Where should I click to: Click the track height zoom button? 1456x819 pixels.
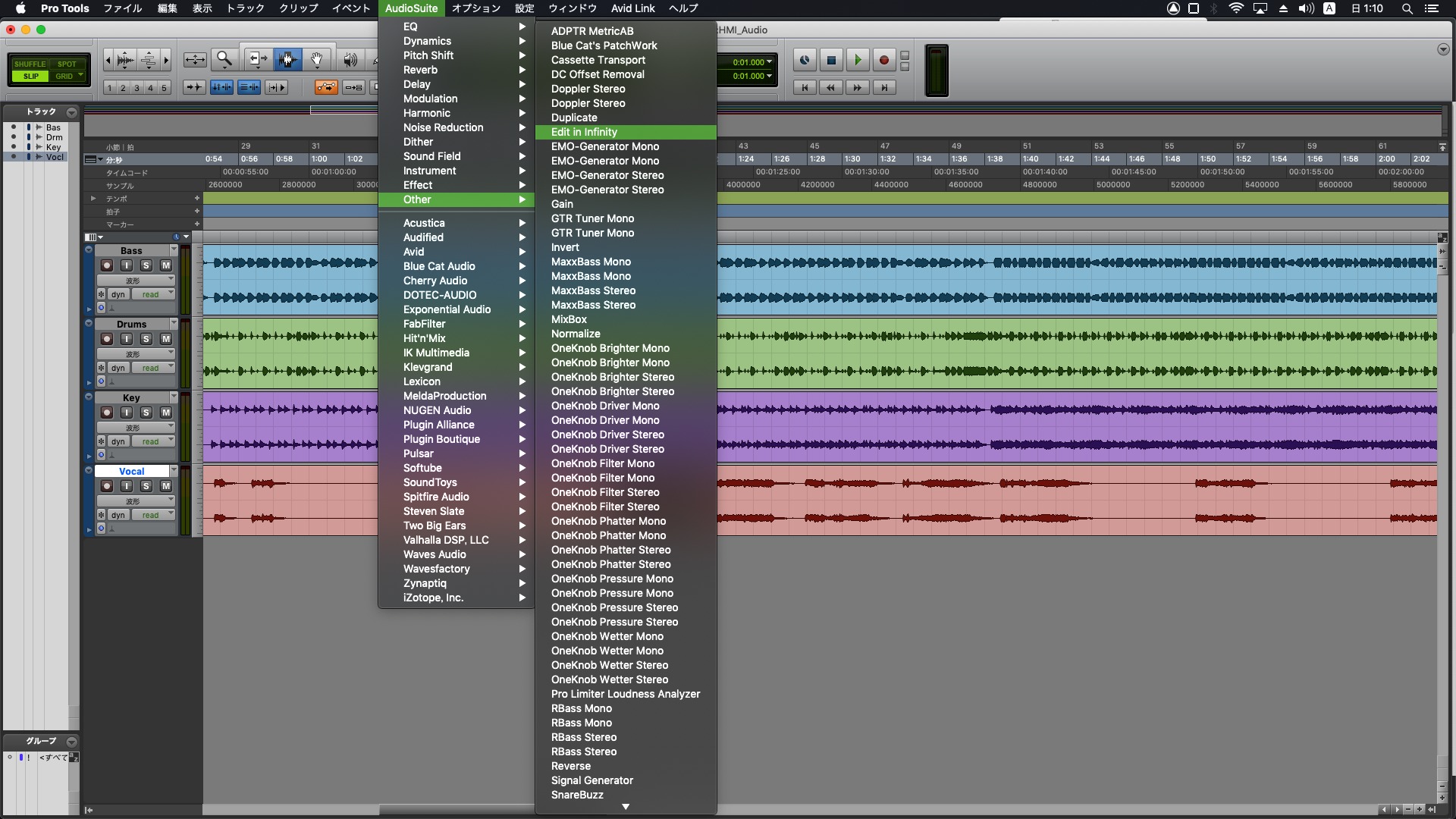click(149, 60)
